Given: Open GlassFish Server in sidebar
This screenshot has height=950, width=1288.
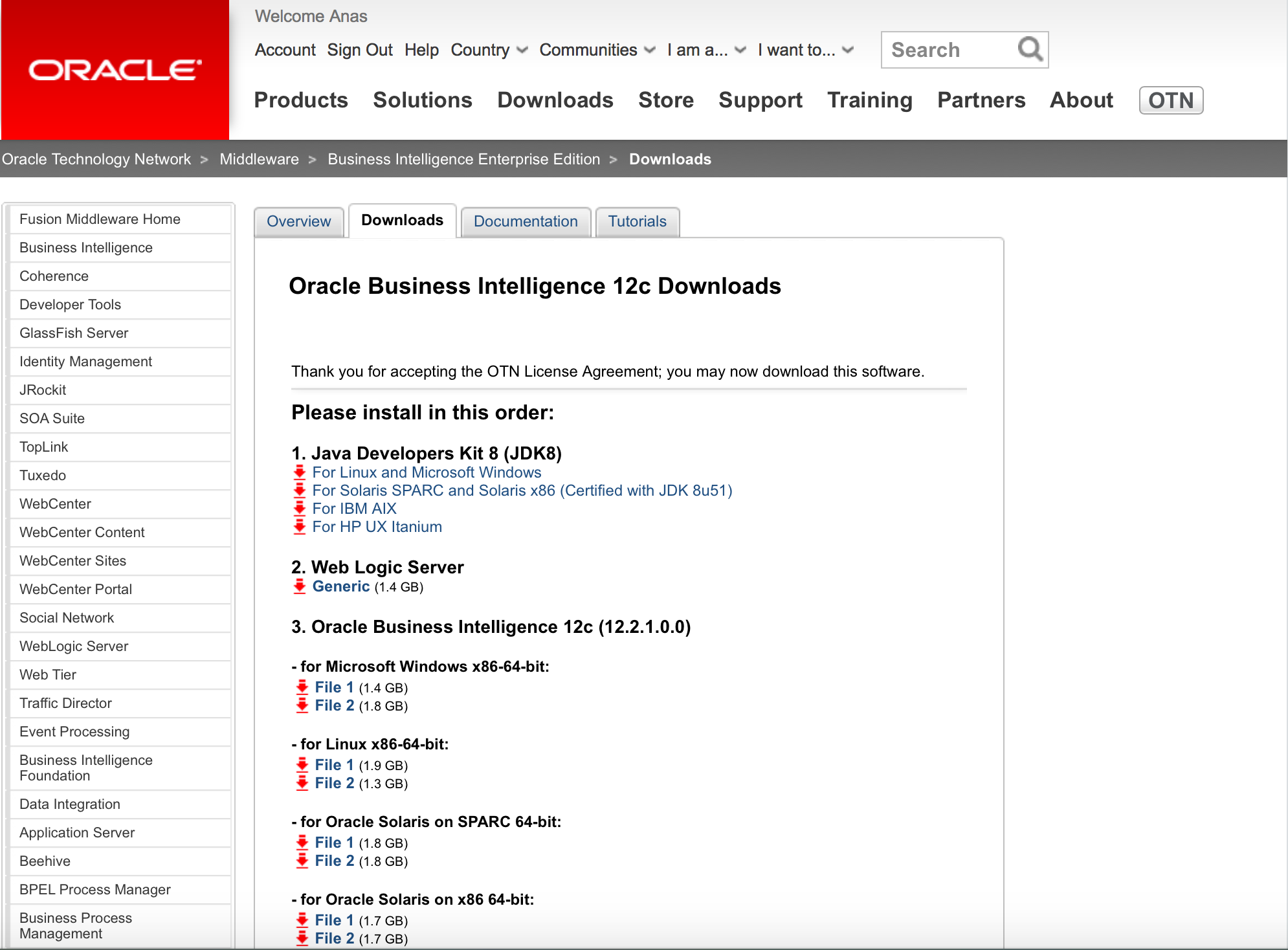Looking at the screenshot, I should coord(120,333).
